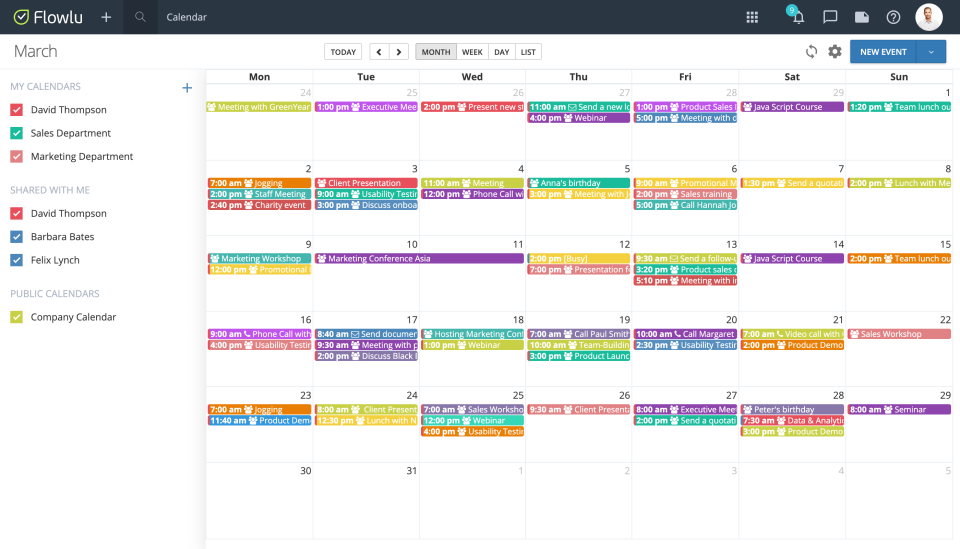Toggle David Thompson under My Calendars
The image size is (960, 549).
tap(17, 110)
